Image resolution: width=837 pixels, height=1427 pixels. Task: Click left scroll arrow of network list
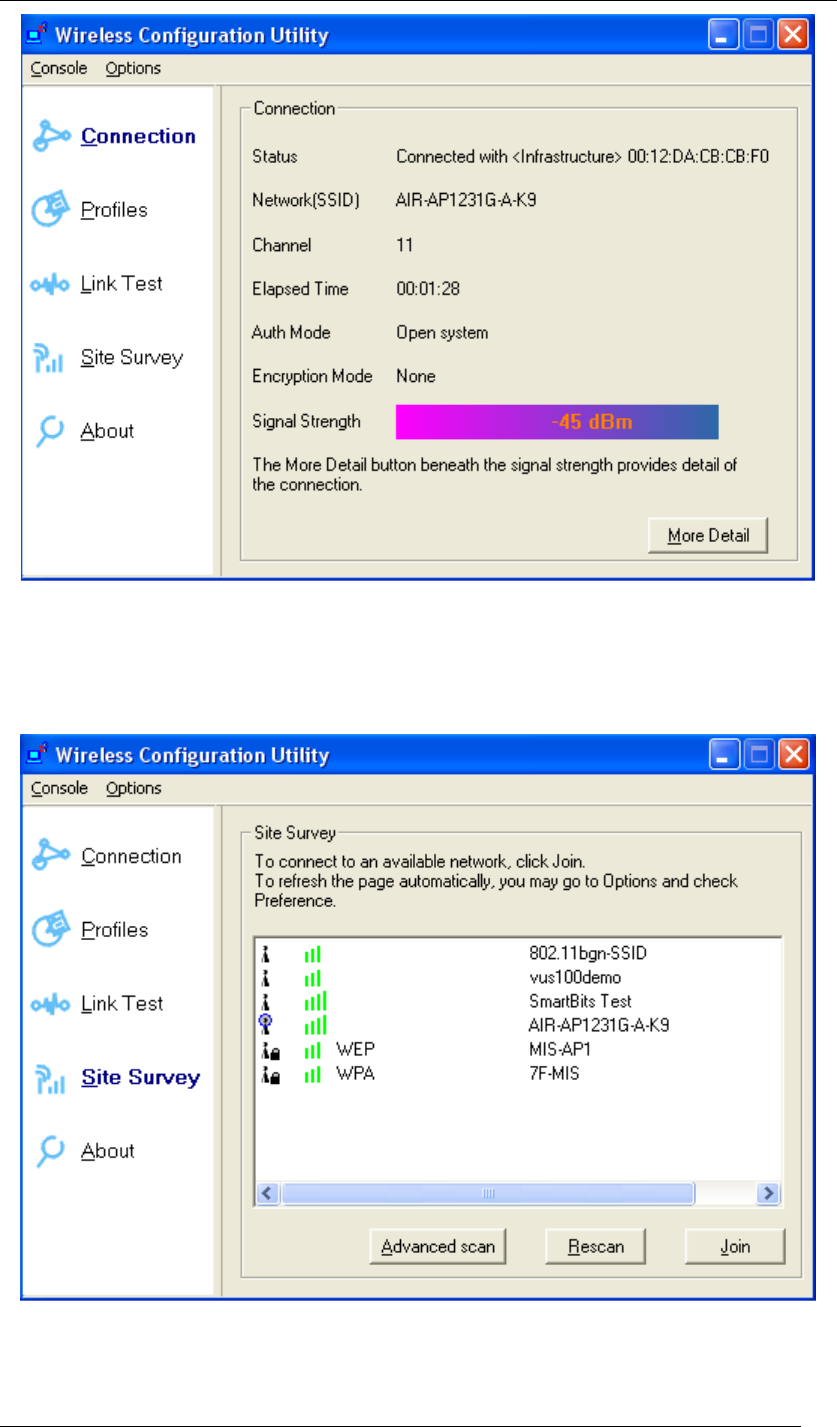267,1193
